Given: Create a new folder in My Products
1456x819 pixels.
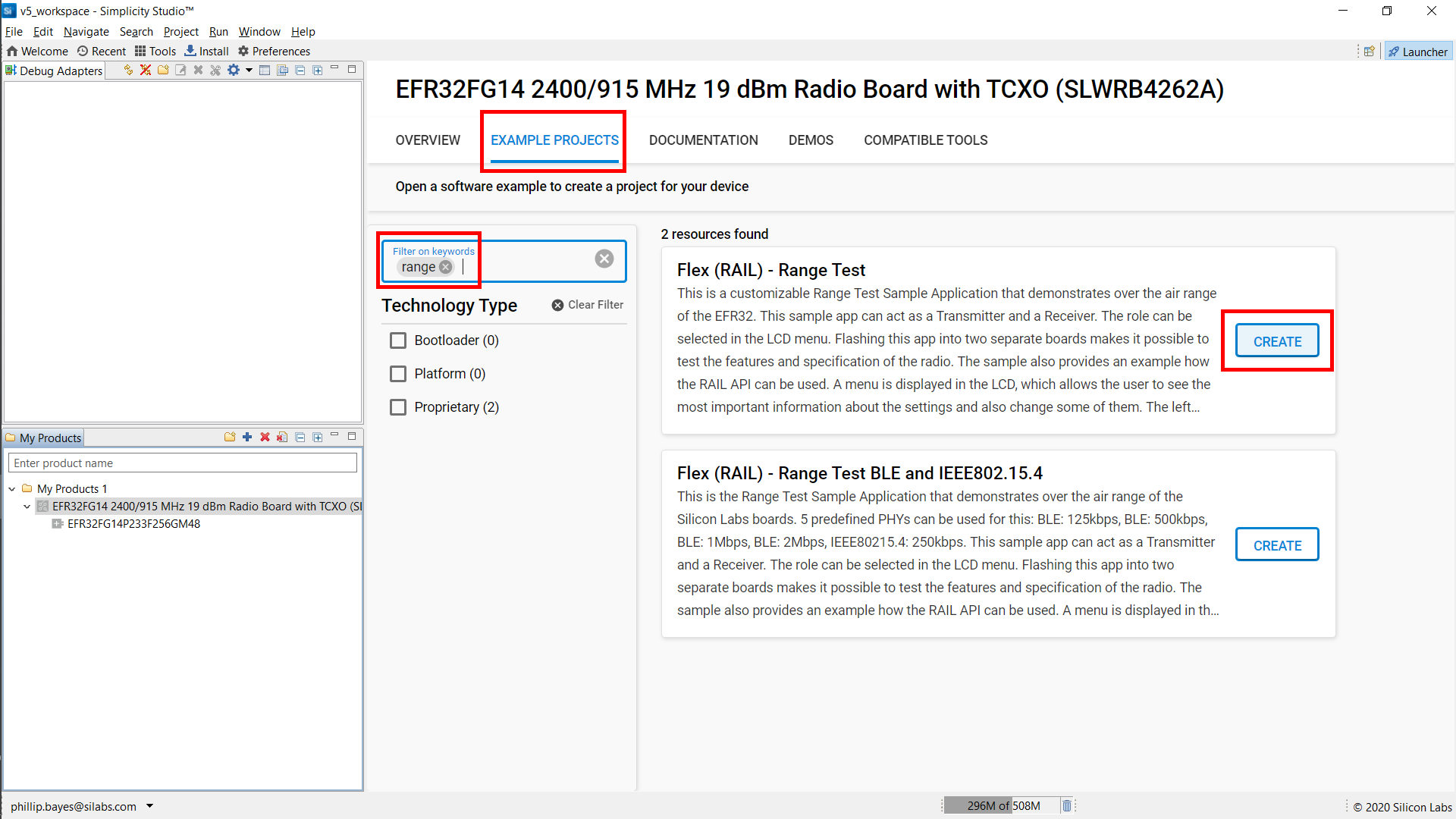Looking at the screenshot, I should pyautogui.click(x=230, y=438).
